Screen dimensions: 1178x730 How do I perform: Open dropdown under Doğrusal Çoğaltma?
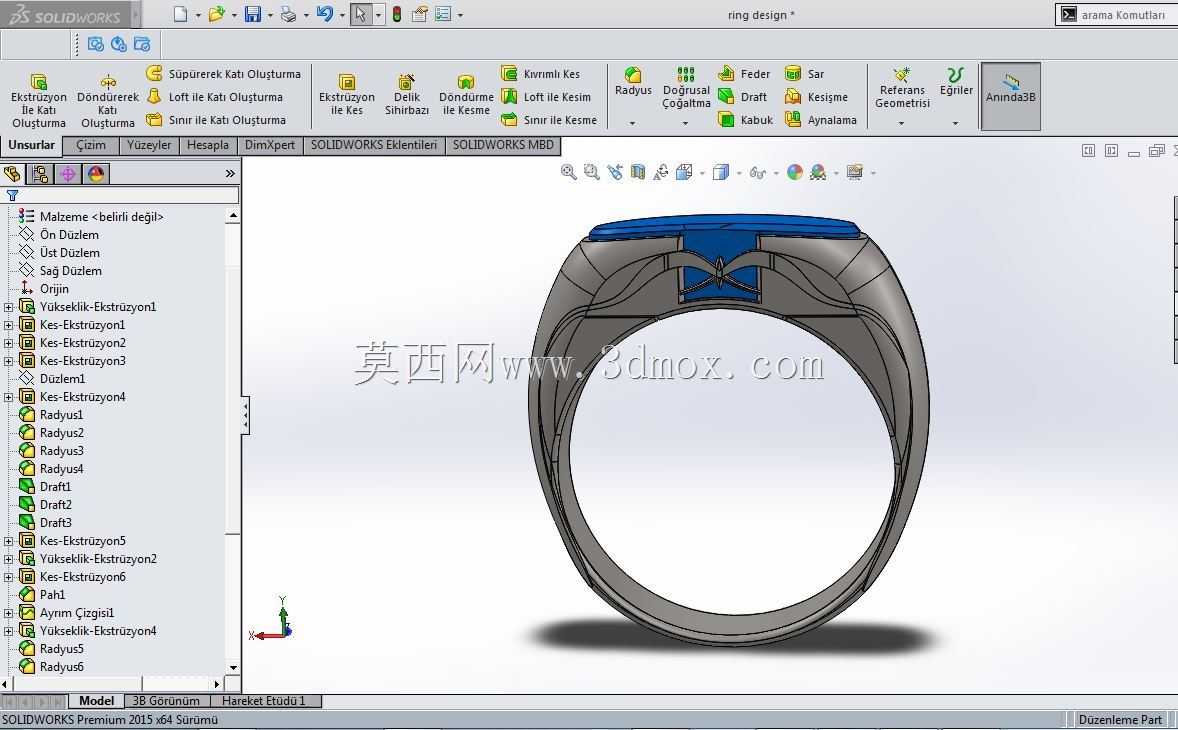coord(686,123)
